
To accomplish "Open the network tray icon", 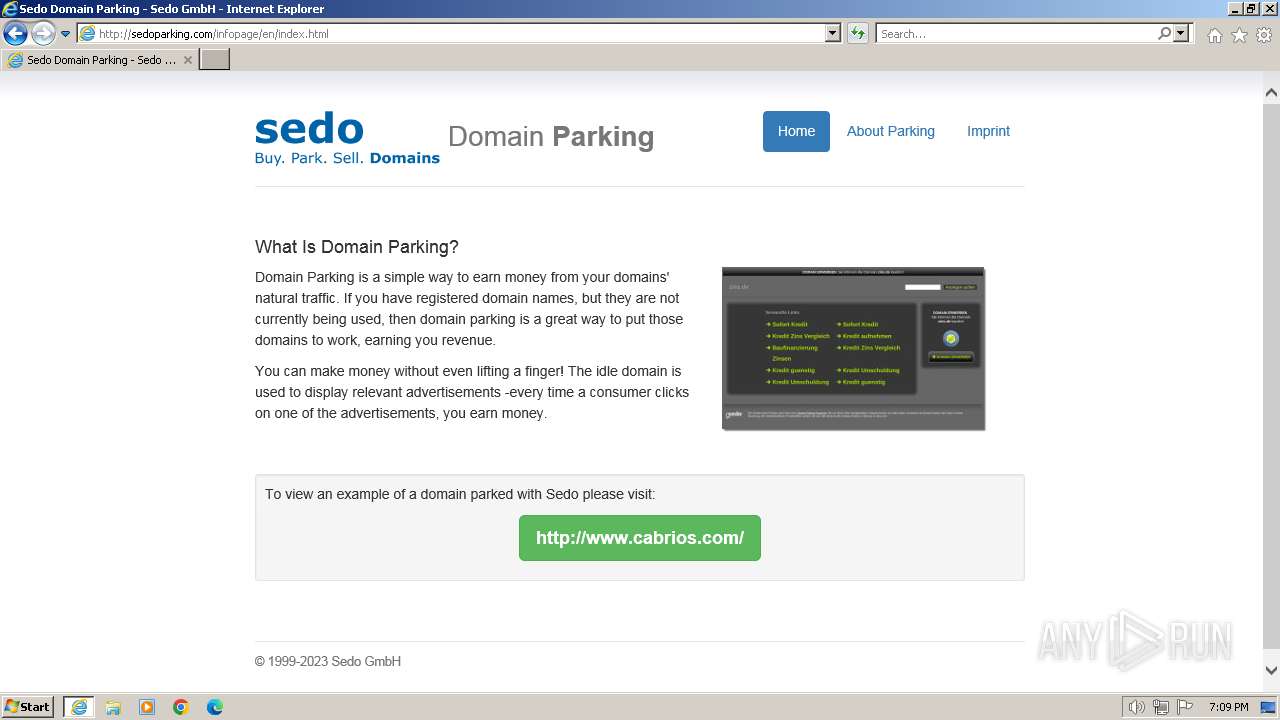I will [1161, 707].
